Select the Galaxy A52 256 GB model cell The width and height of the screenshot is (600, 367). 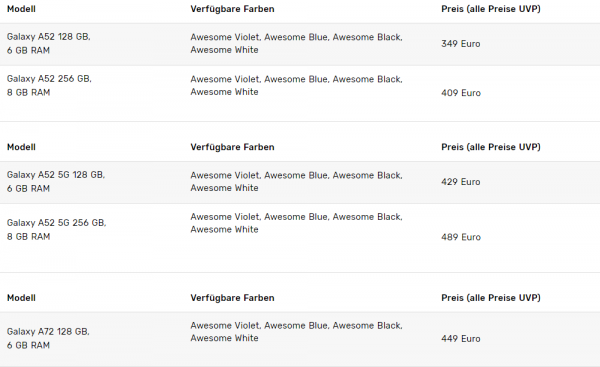pos(49,85)
